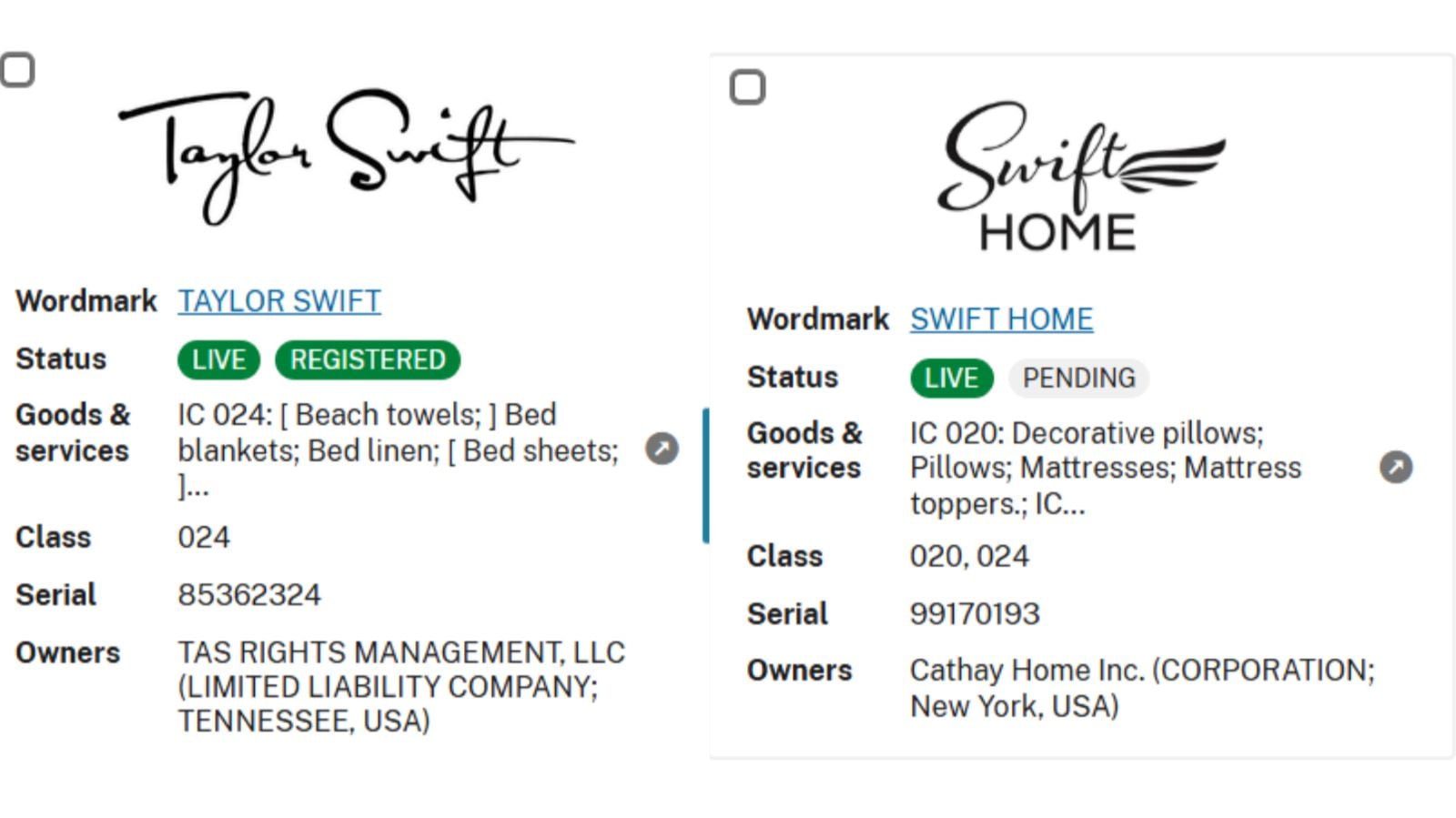Click the Swift Home winged logo image

[1080, 176]
